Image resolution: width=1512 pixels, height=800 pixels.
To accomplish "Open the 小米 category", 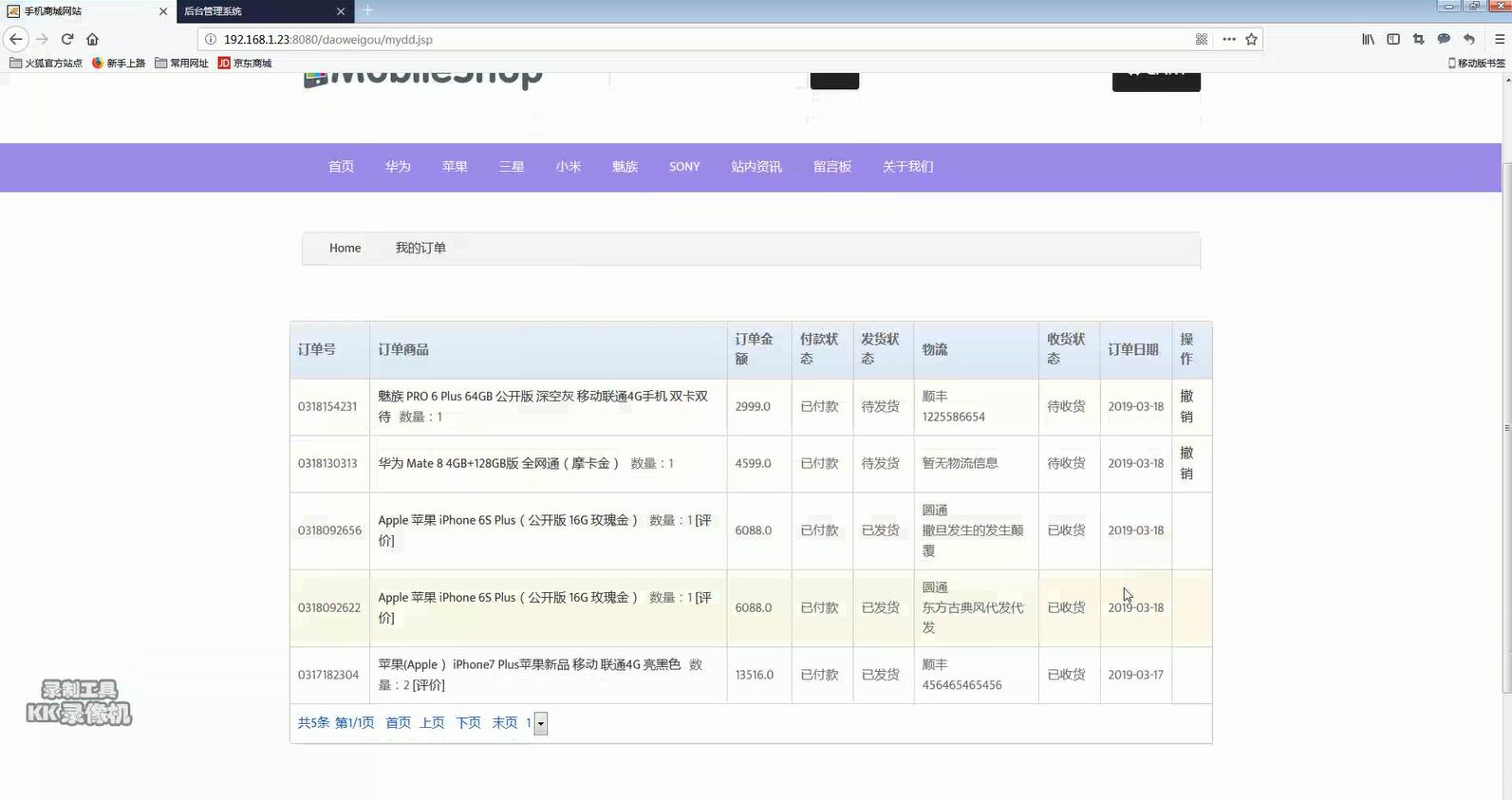I will pyautogui.click(x=569, y=166).
